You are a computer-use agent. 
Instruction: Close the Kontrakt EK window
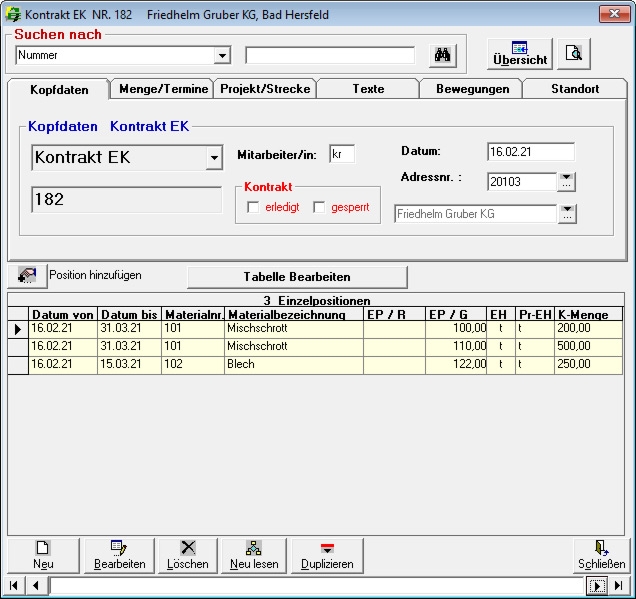click(x=614, y=14)
